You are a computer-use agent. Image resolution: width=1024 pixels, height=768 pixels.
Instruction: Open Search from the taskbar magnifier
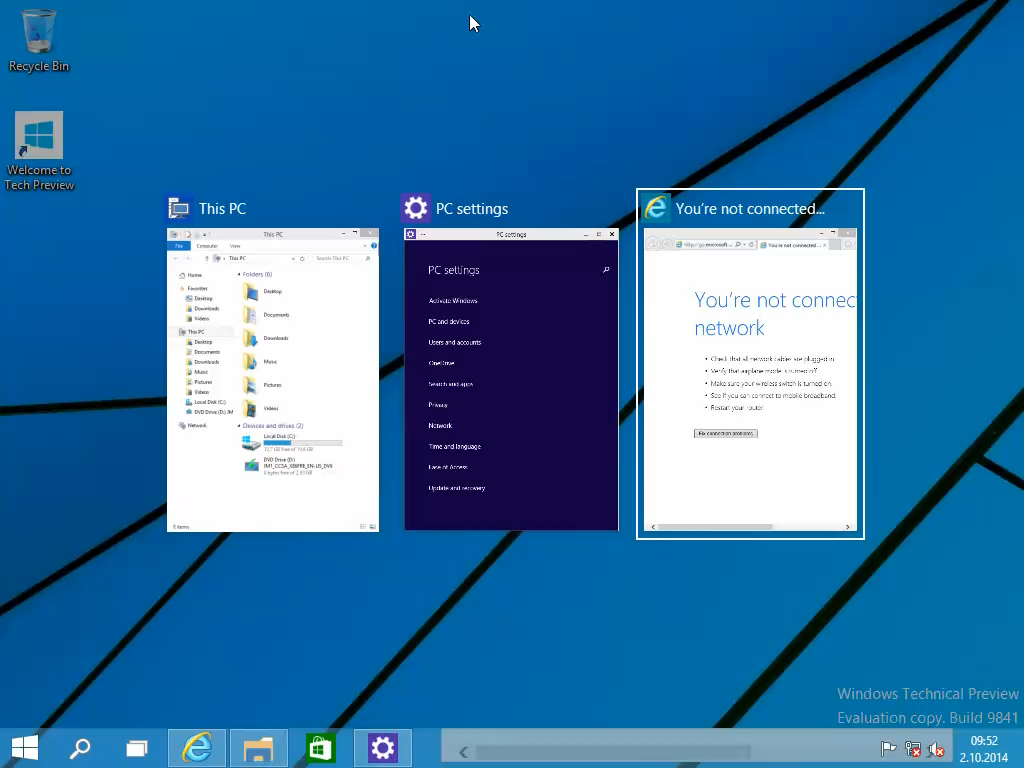point(80,748)
